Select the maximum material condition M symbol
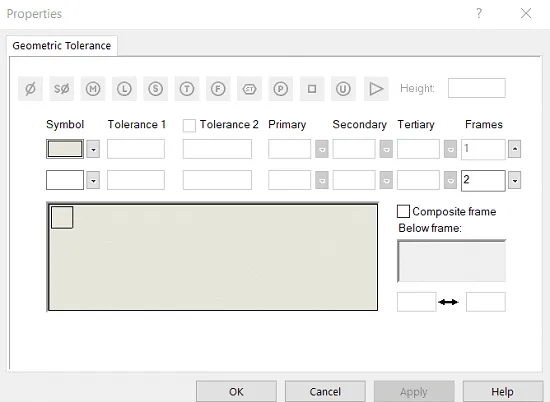This screenshot has width=550, height=402. (93, 89)
